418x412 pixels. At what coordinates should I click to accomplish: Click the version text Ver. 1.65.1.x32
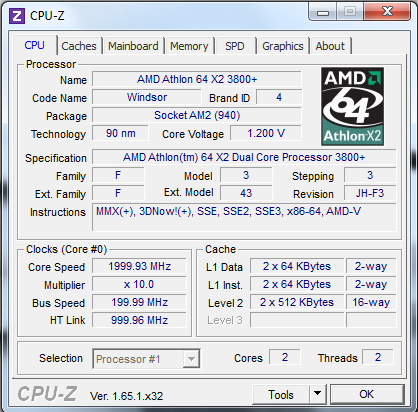pyautogui.click(x=126, y=396)
